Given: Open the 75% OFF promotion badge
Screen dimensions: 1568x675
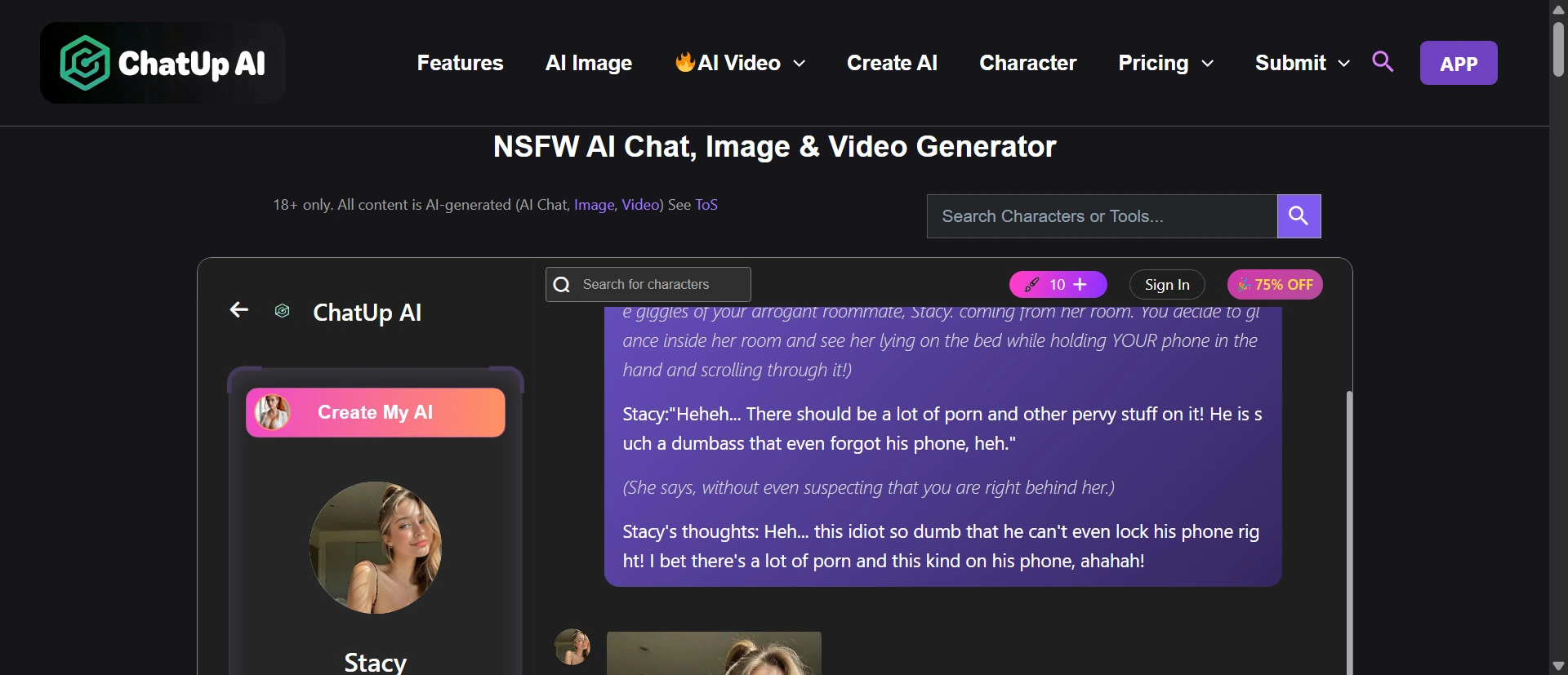Looking at the screenshot, I should pyautogui.click(x=1275, y=285).
